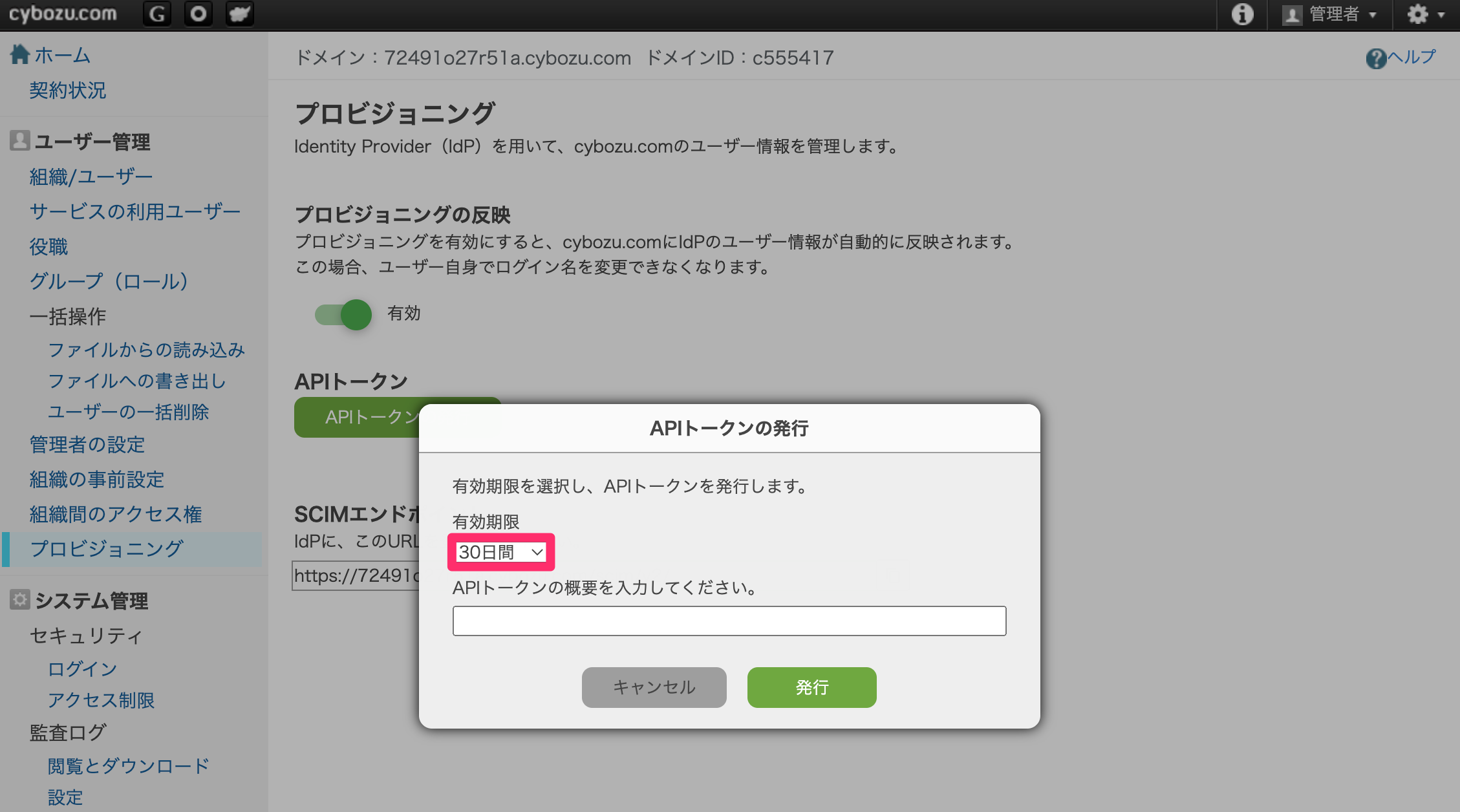Open the kintone cloud service icon
Image resolution: width=1460 pixels, height=812 pixels.
tap(240, 14)
